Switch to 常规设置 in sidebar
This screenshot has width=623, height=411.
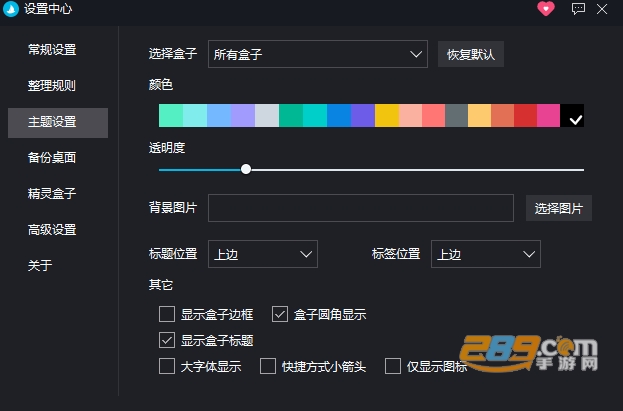coord(52,50)
